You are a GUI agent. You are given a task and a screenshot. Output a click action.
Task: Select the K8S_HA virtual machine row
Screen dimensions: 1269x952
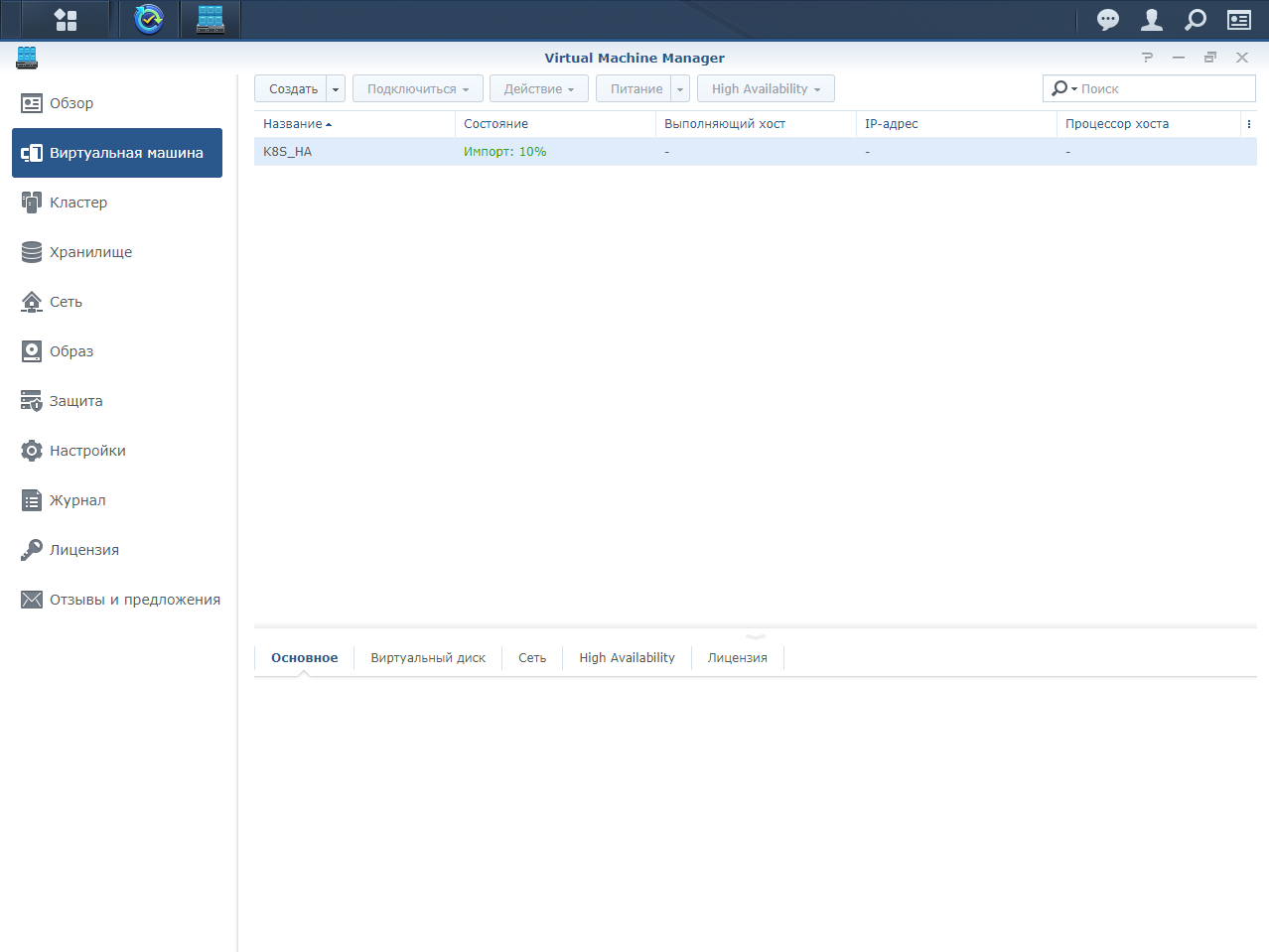coord(756,152)
